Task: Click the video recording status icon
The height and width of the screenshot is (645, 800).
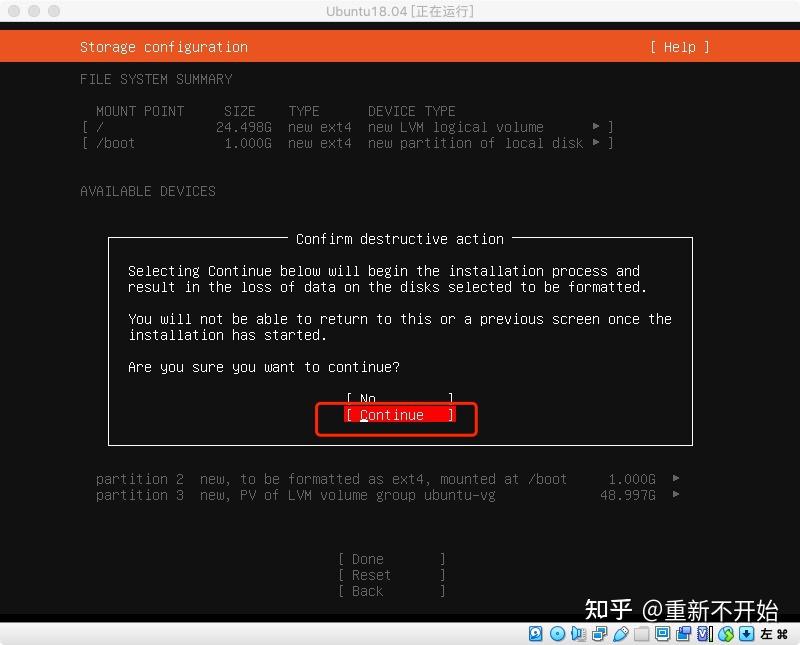Action: [683, 634]
